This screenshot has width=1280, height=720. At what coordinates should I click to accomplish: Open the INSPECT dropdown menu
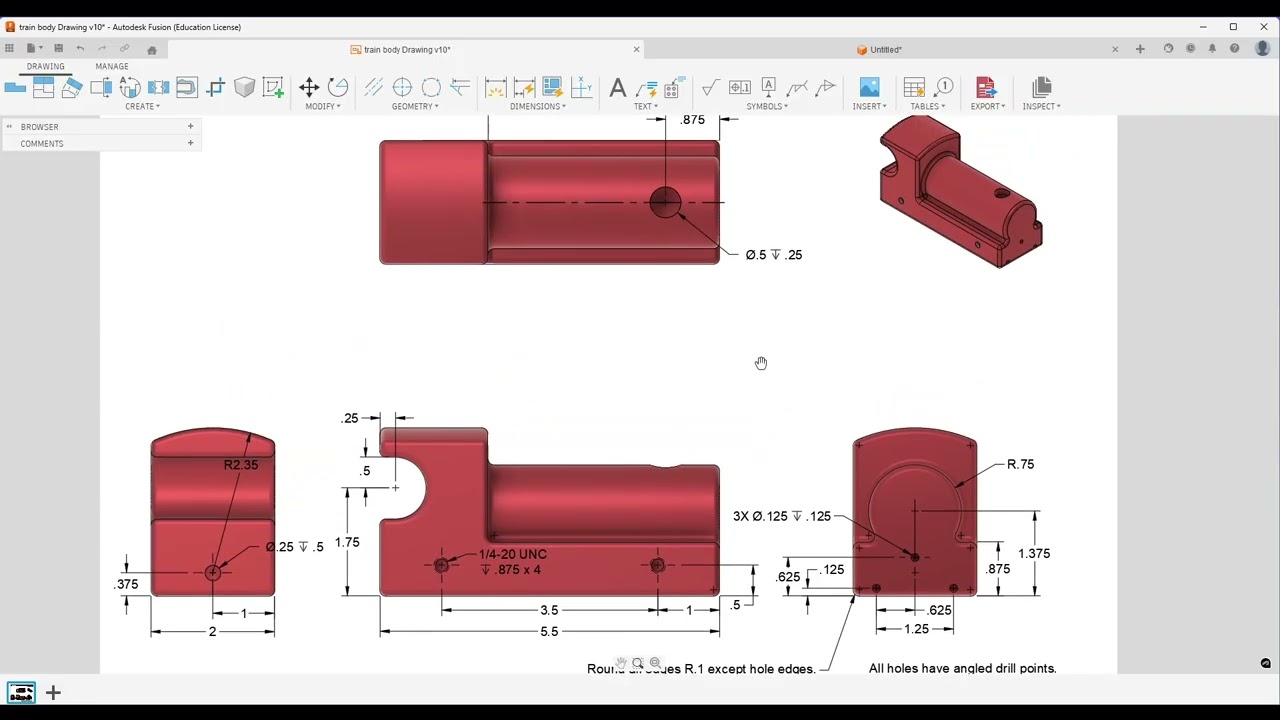click(x=1041, y=106)
